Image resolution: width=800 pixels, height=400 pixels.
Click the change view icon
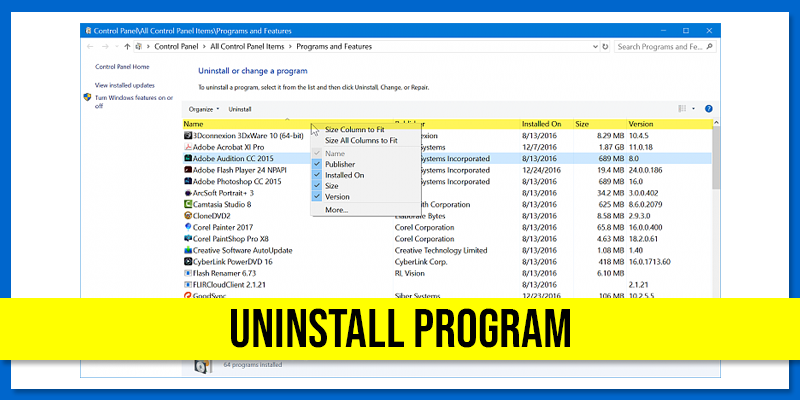[x=682, y=109]
